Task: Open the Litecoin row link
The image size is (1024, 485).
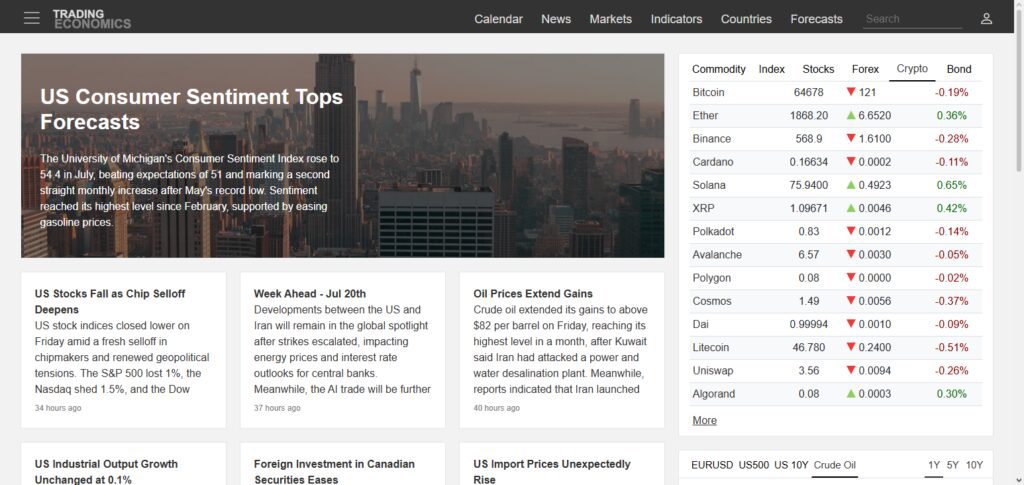Action: (x=711, y=347)
